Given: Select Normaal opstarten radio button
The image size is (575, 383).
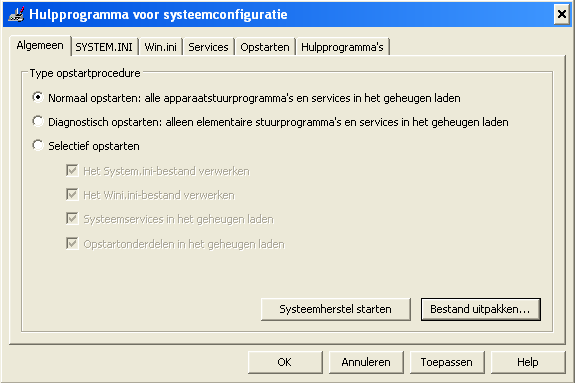Looking at the screenshot, I should tap(38, 98).
